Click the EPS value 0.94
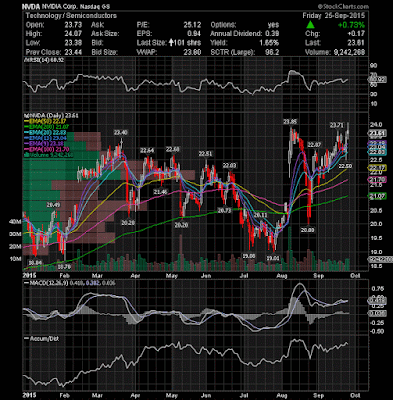This screenshot has width=393, height=400. [194, 34]
